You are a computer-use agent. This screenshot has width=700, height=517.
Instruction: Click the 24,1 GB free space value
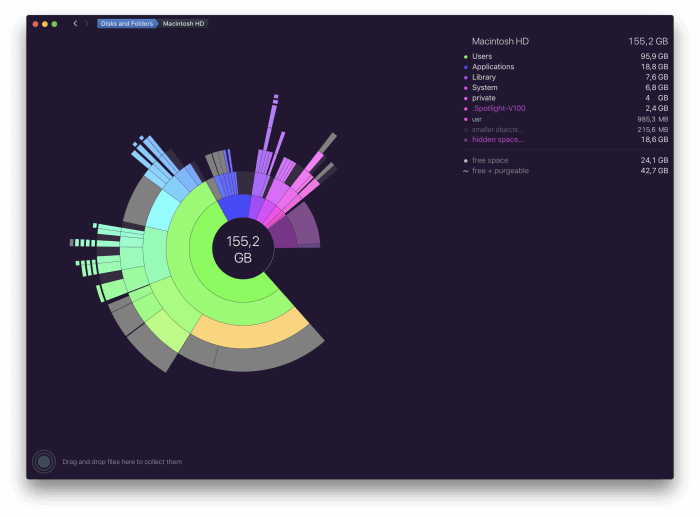click(654, 160)
